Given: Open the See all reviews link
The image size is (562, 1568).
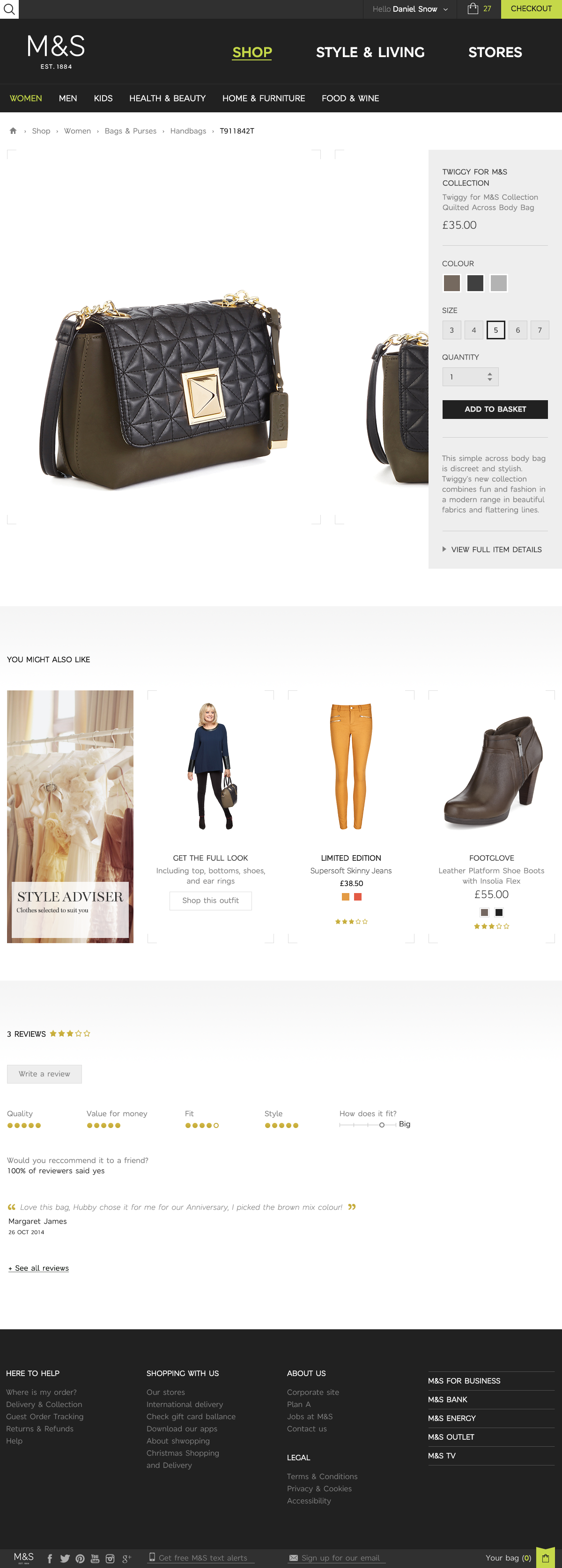Looking at the screenshot, I should (38, 1268).
